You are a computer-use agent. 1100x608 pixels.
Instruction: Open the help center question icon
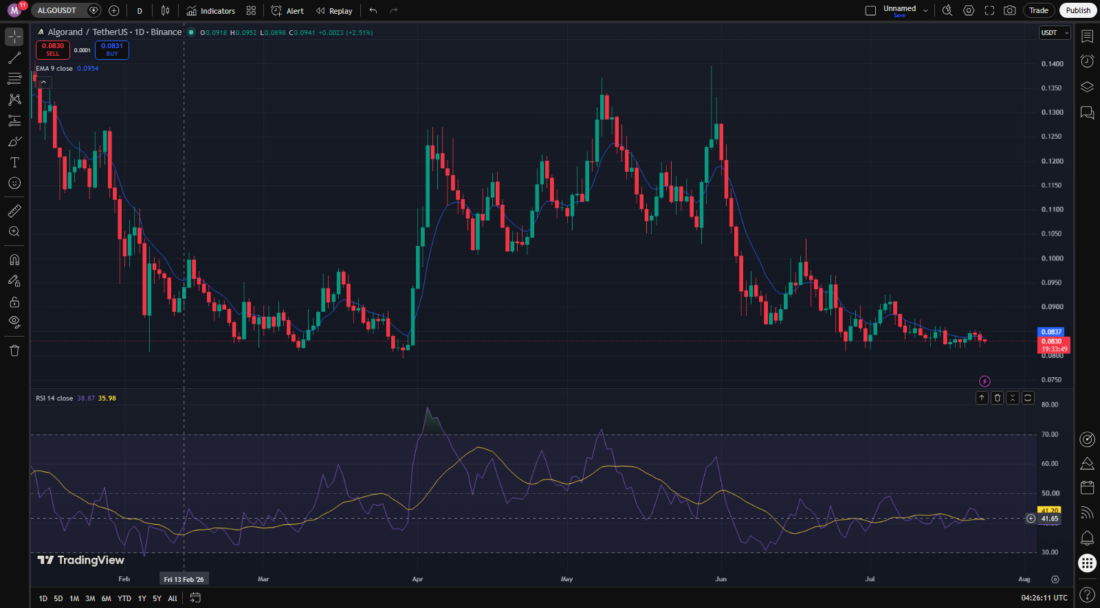coord(1087,594)
